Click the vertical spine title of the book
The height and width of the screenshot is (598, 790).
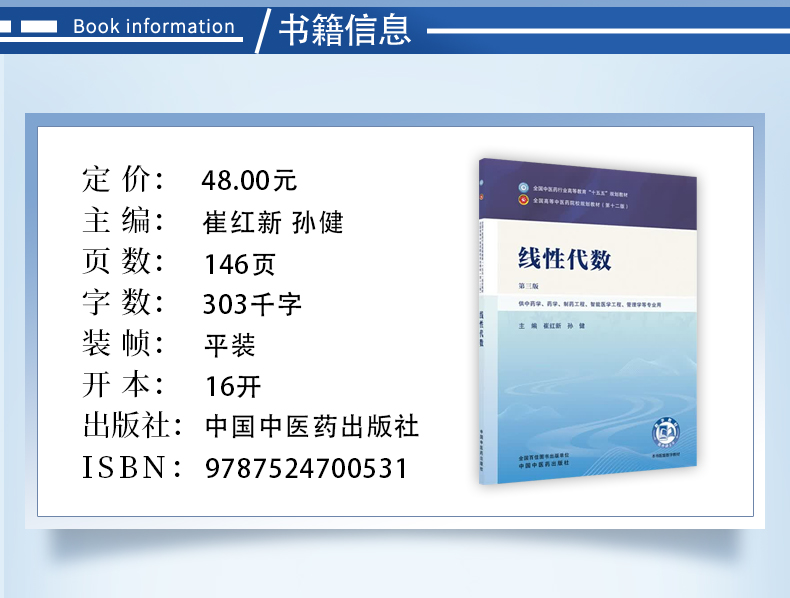point(481,327)
